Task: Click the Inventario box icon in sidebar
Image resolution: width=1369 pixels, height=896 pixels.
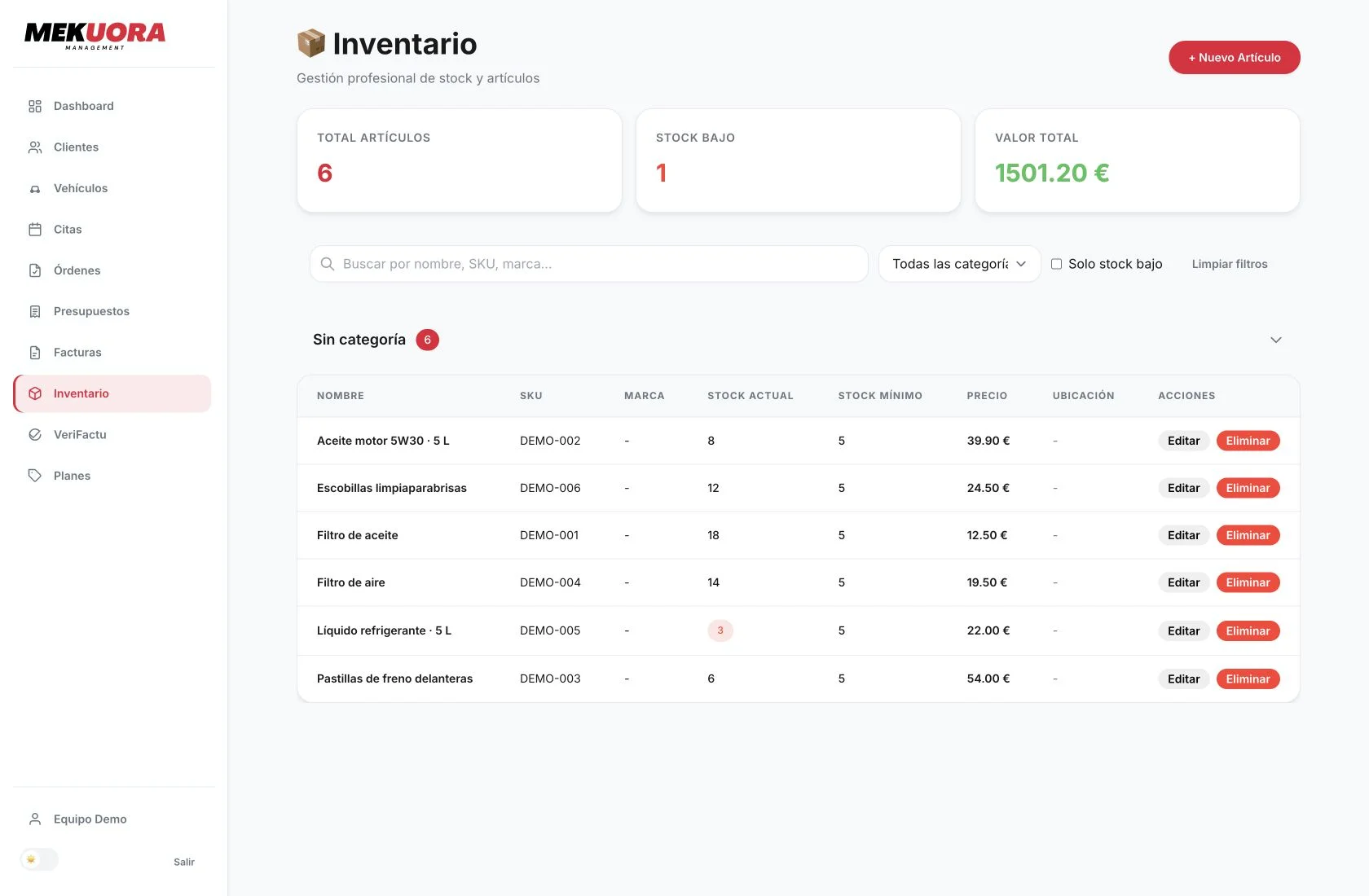Action: pyautogui.click(x=35, y=393)
